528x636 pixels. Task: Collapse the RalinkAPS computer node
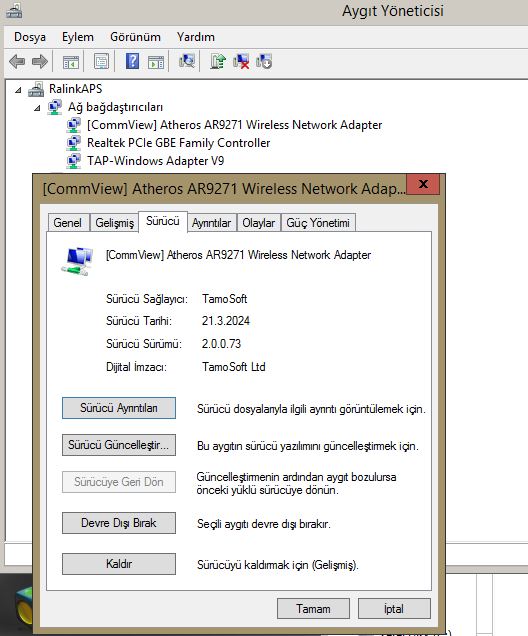pos(18,90)
